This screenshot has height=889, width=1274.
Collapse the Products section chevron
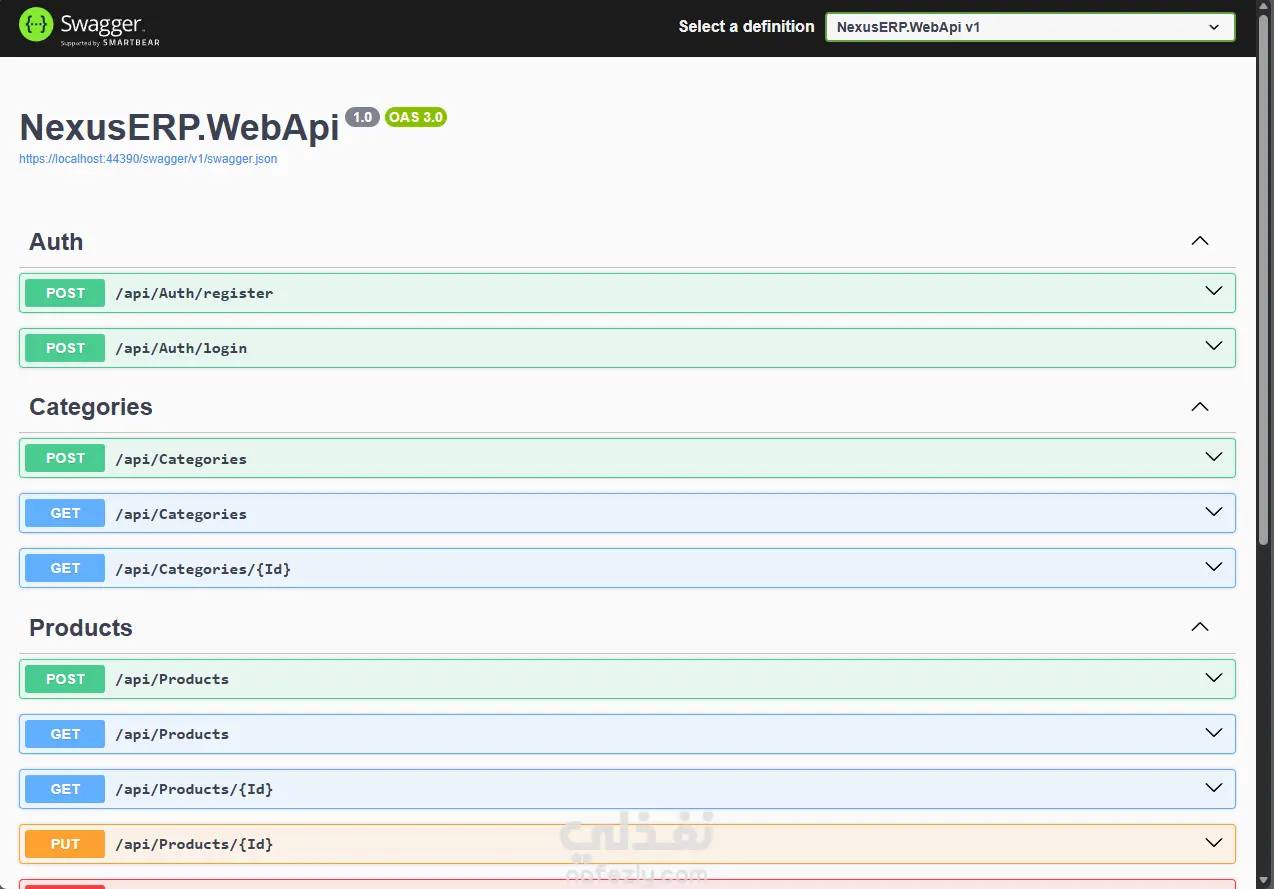(x=1200, y=627)
